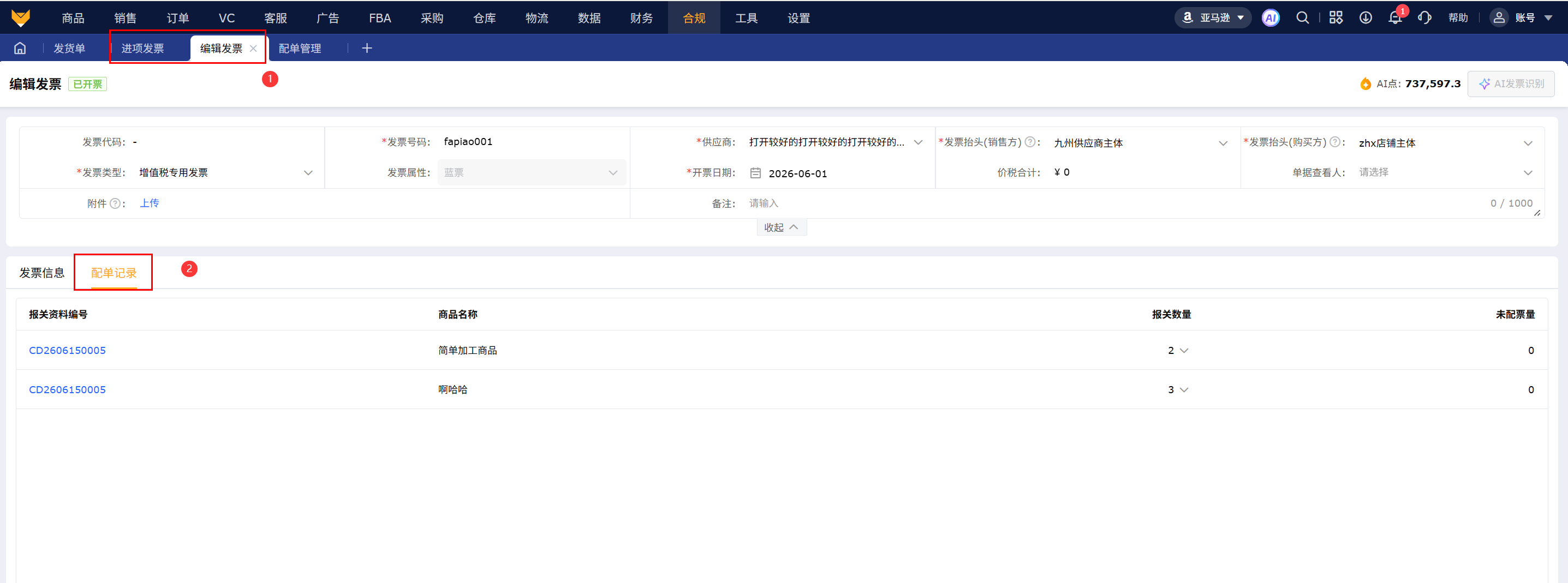The image size is (1568, 583).
Task: Click the 备注 remarks input field
Action: (x=1142, y=203)
